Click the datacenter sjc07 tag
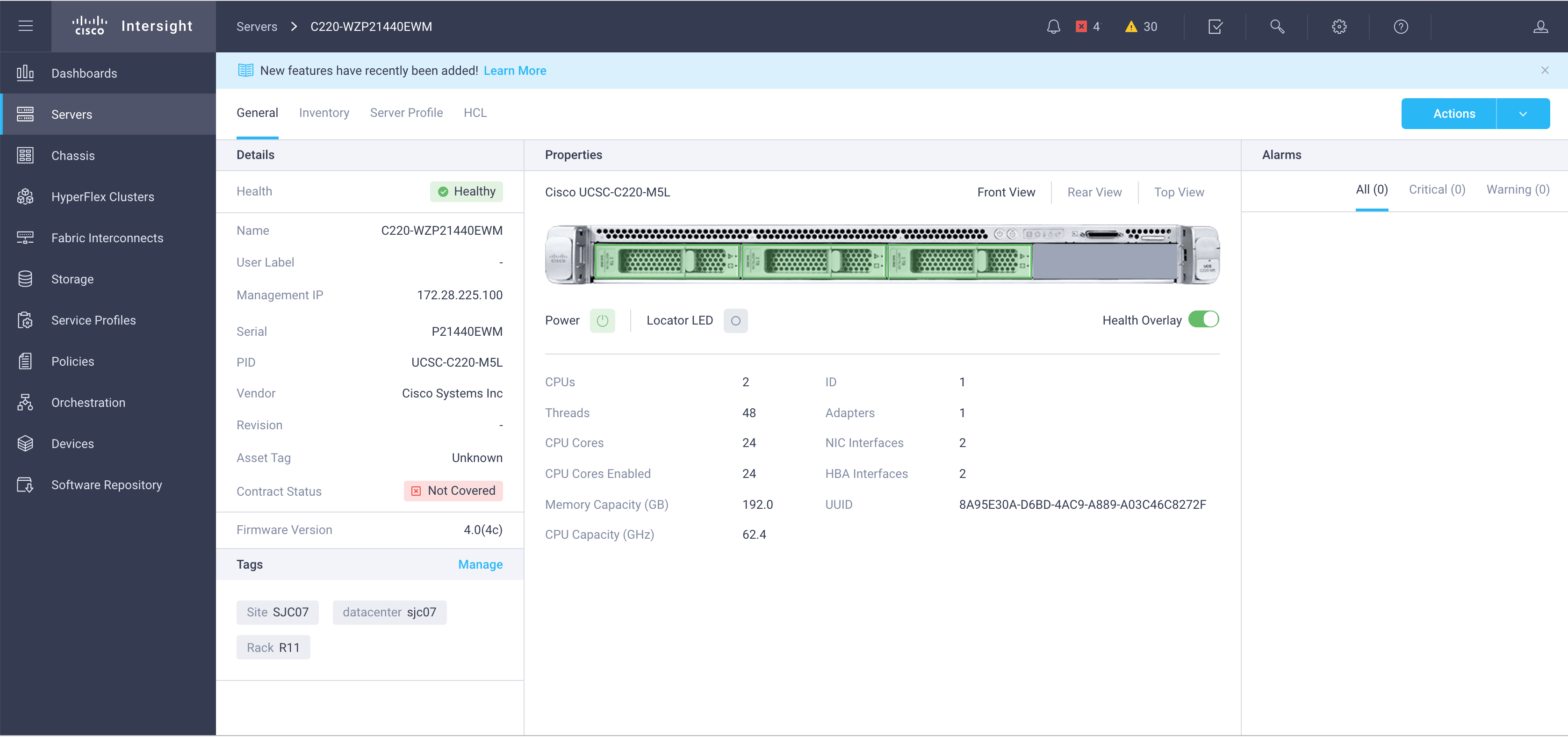This screenshot has width=1568, height=737. (389, 612)
